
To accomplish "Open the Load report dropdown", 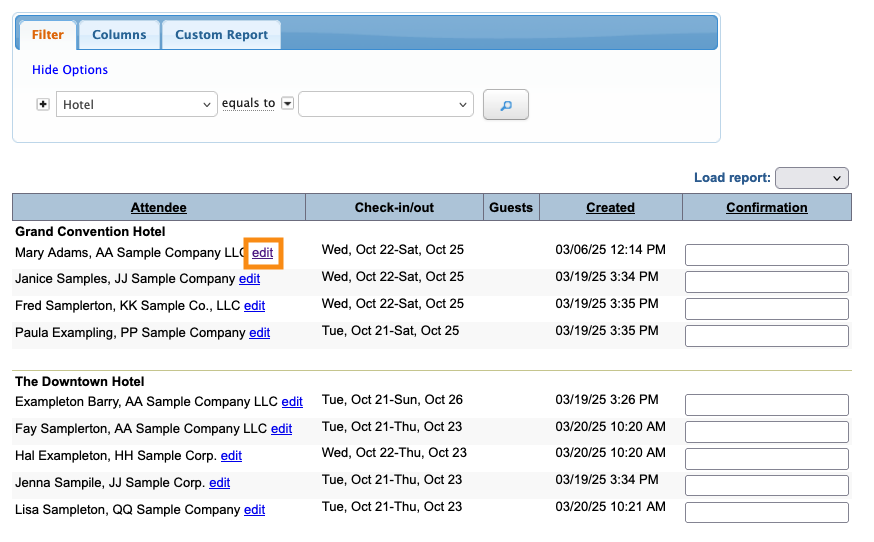I will [x=811, y=178].
